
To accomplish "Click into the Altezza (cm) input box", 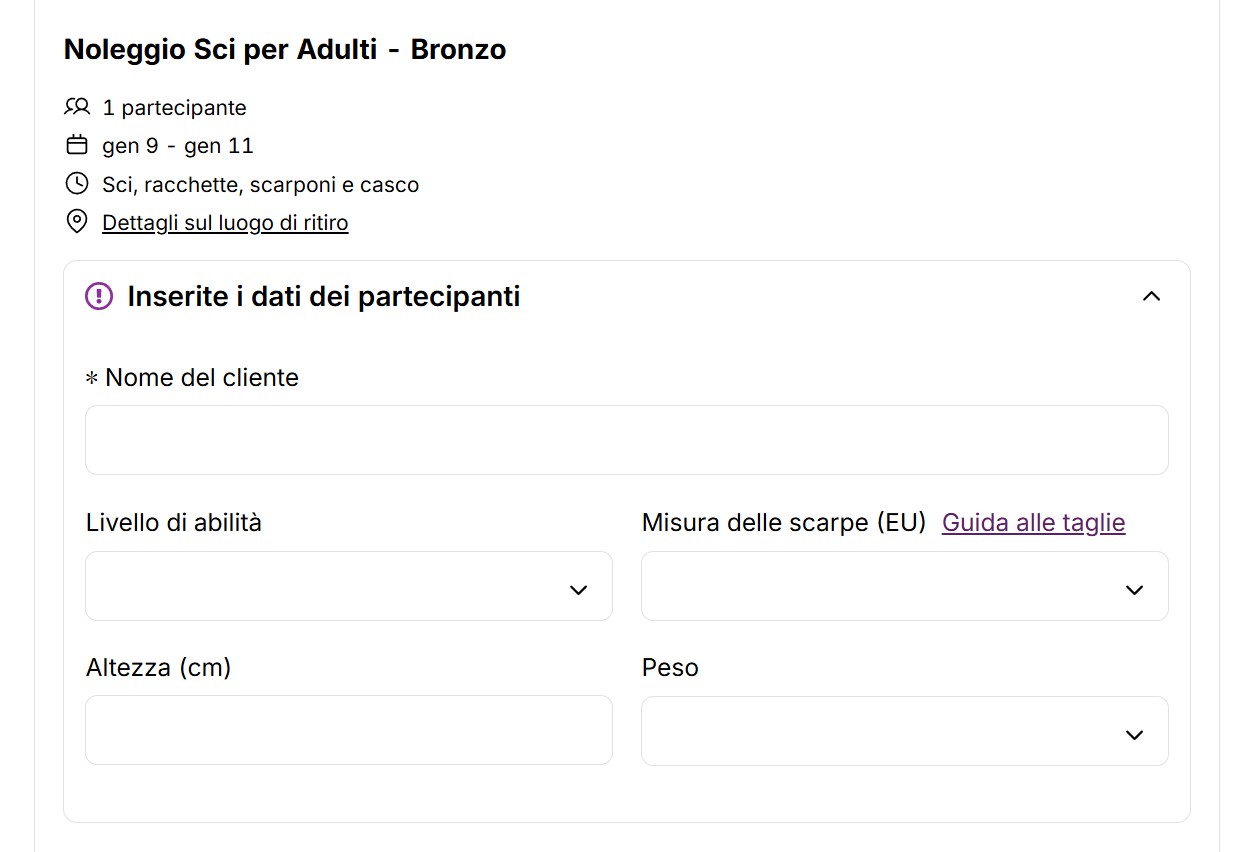I will coord(349,730).
